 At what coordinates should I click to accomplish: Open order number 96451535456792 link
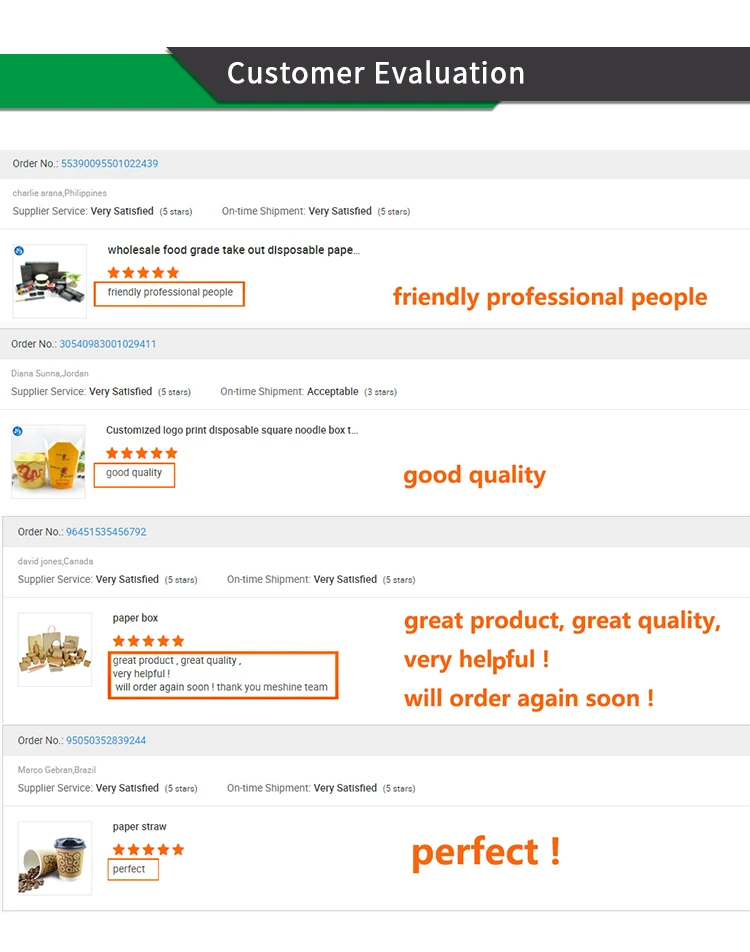(x=106, y=532)
